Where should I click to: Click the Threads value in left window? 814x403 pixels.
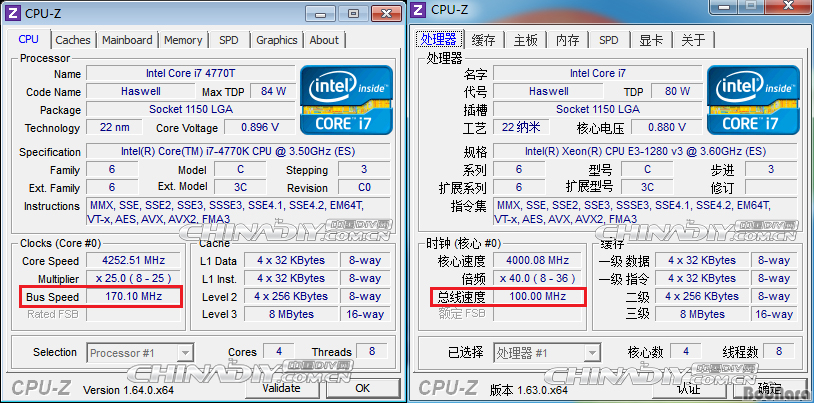tap(372, 352)
